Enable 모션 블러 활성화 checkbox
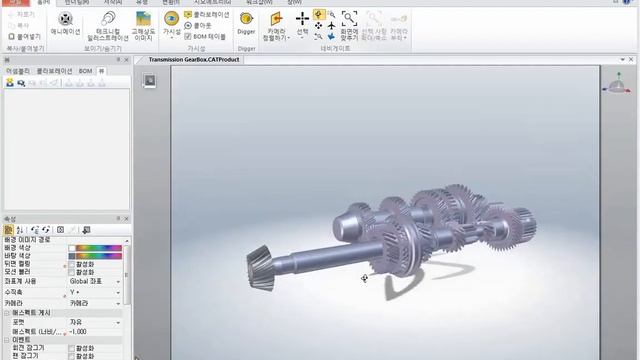The image size is (640, 360). tap(71, 272)
